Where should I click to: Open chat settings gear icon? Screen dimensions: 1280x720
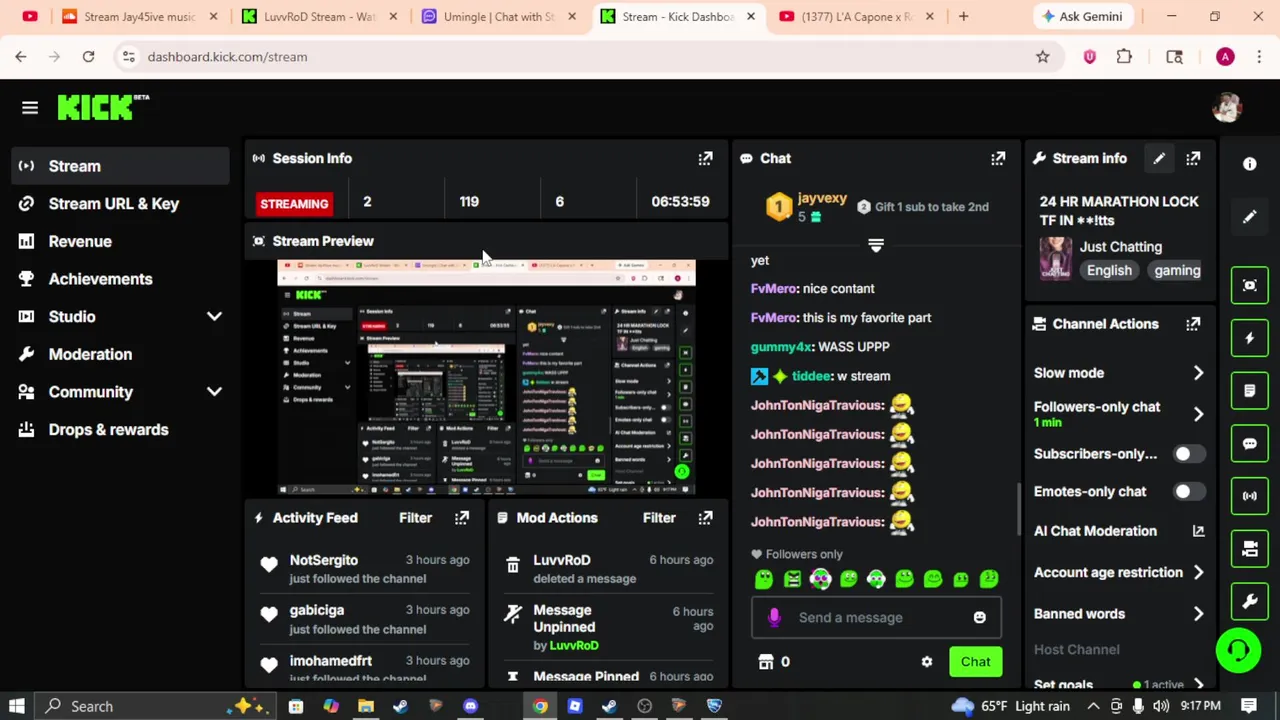tap(927, 662)
